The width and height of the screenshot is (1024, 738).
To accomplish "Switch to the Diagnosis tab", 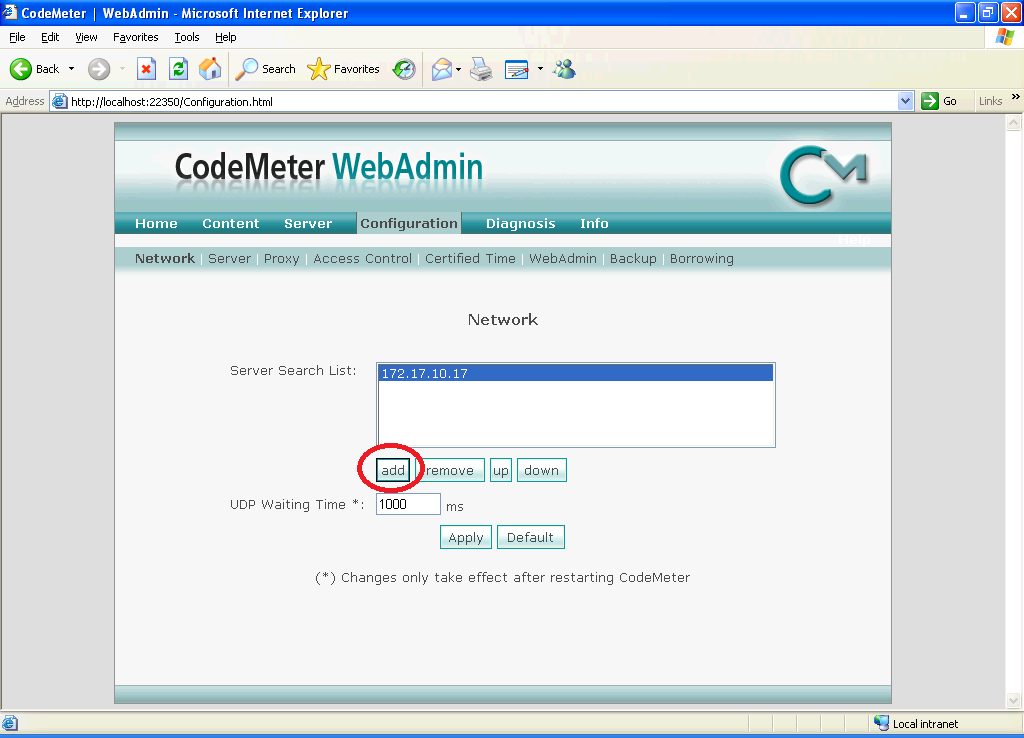I will click(520, 224).
